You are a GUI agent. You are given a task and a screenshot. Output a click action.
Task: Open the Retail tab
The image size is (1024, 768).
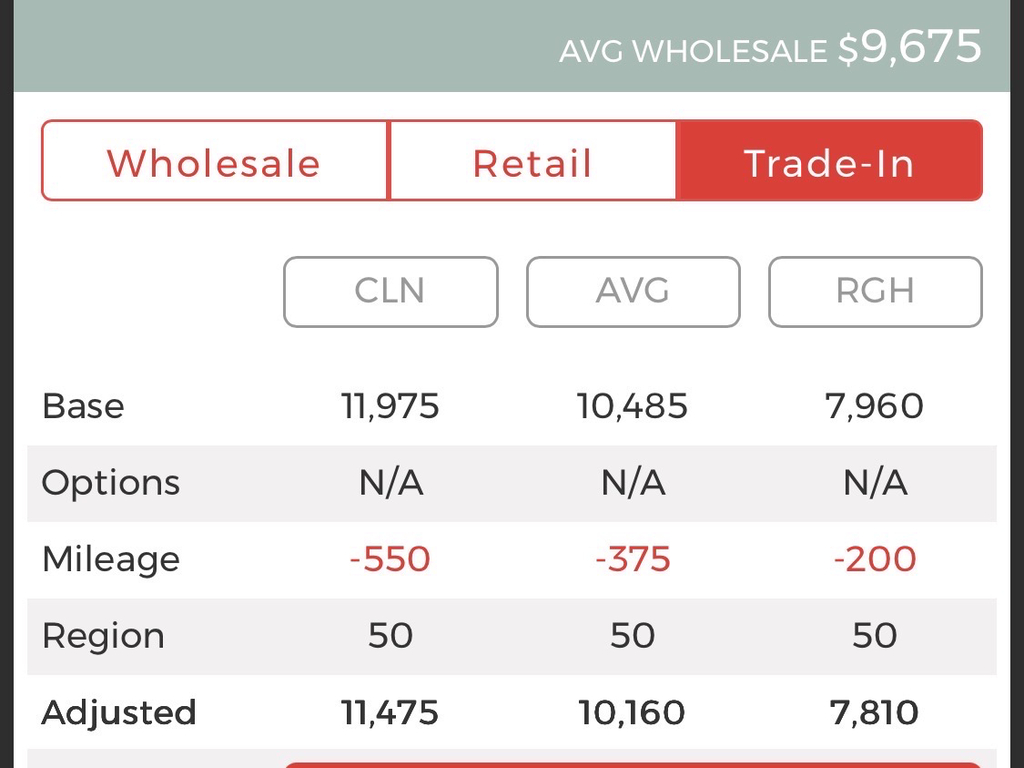coord(532,162)
